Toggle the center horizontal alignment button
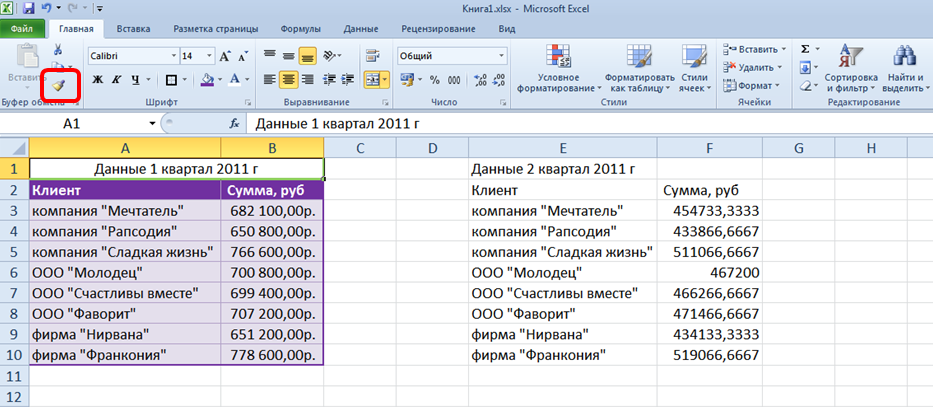 click(x=289, y=80)
